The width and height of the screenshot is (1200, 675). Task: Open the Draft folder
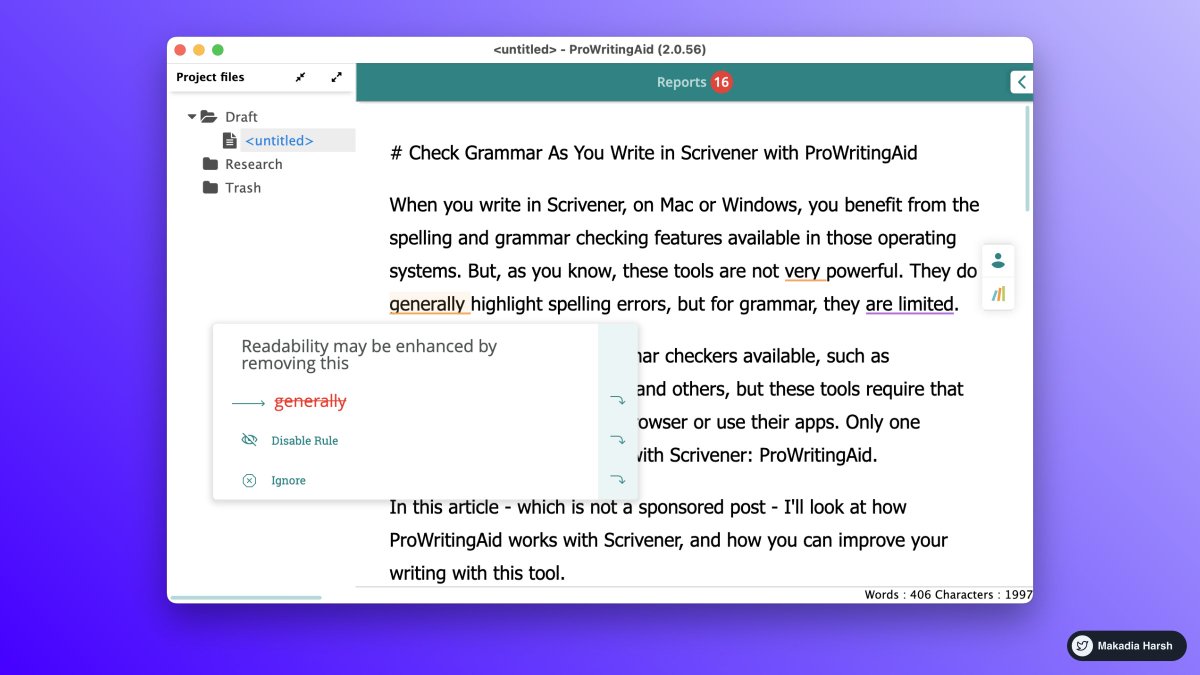[x=241, y=117]
